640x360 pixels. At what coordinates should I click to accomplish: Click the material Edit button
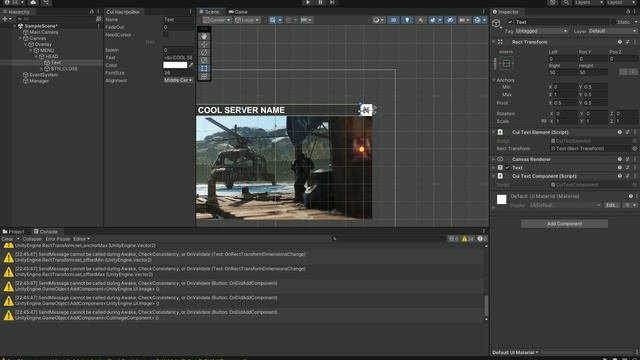click(x=611, y=205)
